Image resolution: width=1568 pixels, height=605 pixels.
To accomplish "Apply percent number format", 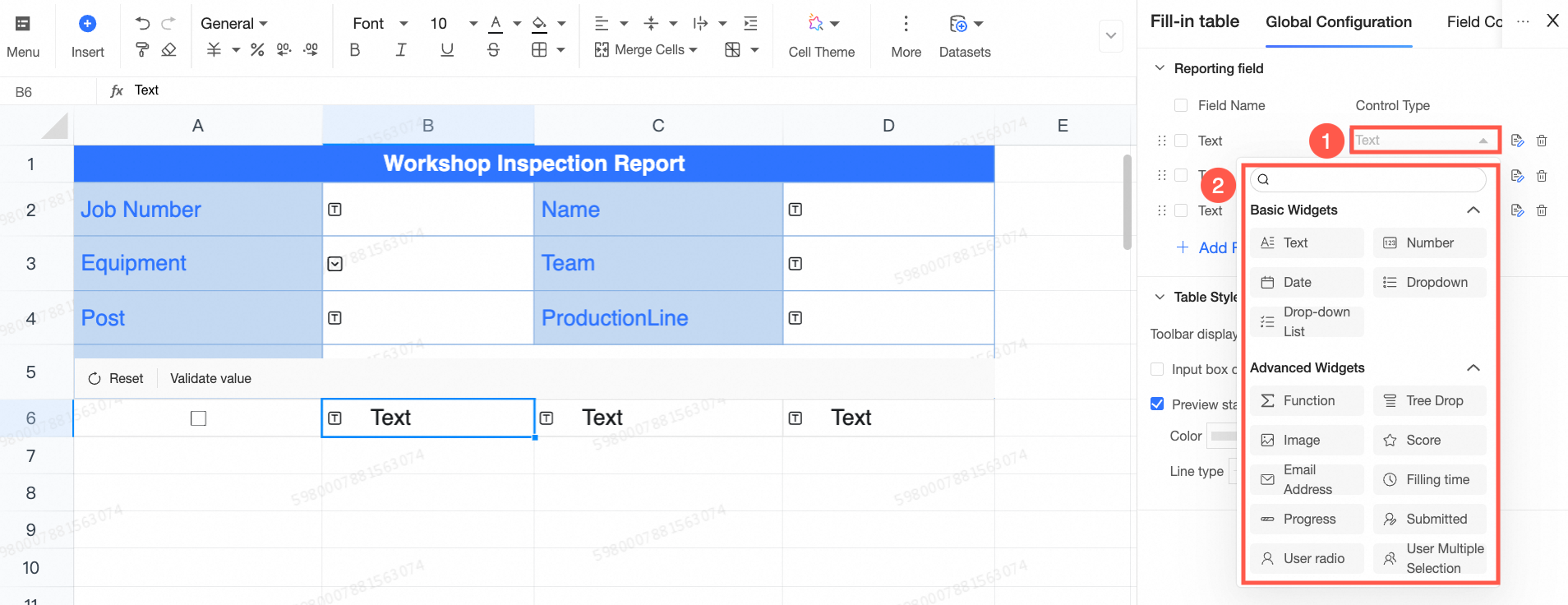I will (x=257, y=50).
